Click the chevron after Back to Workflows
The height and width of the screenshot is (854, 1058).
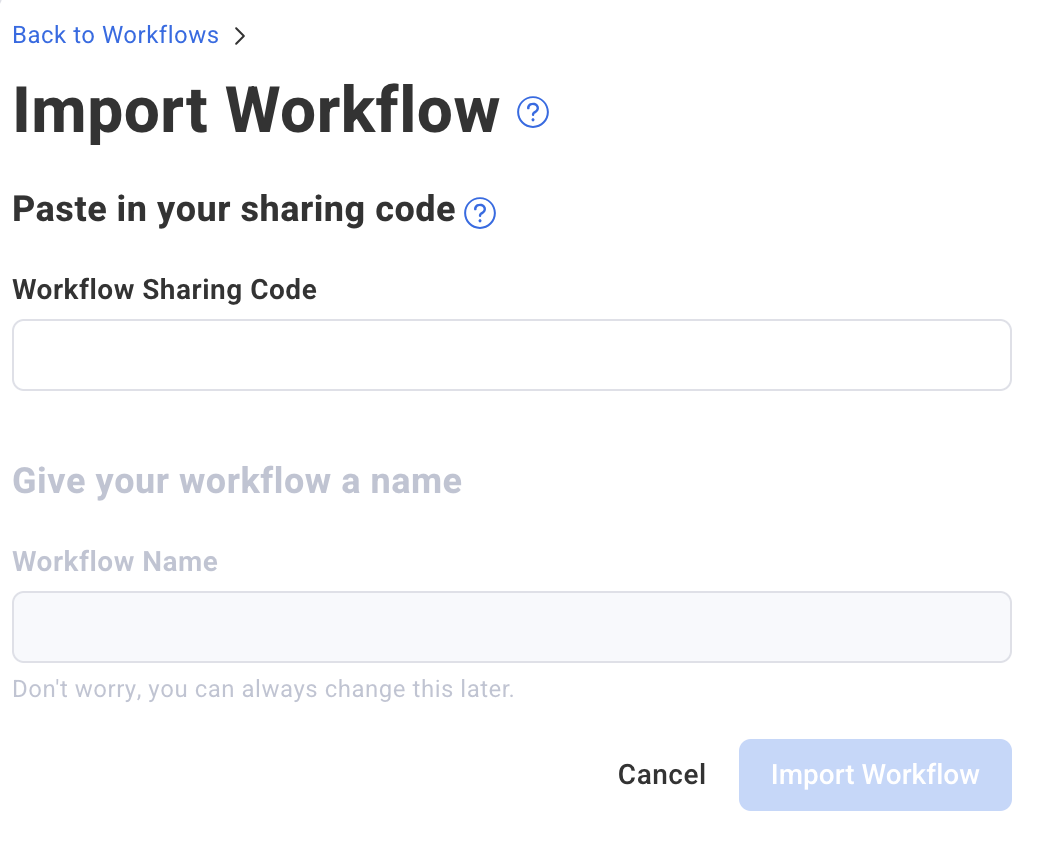(x=240, y=36)
